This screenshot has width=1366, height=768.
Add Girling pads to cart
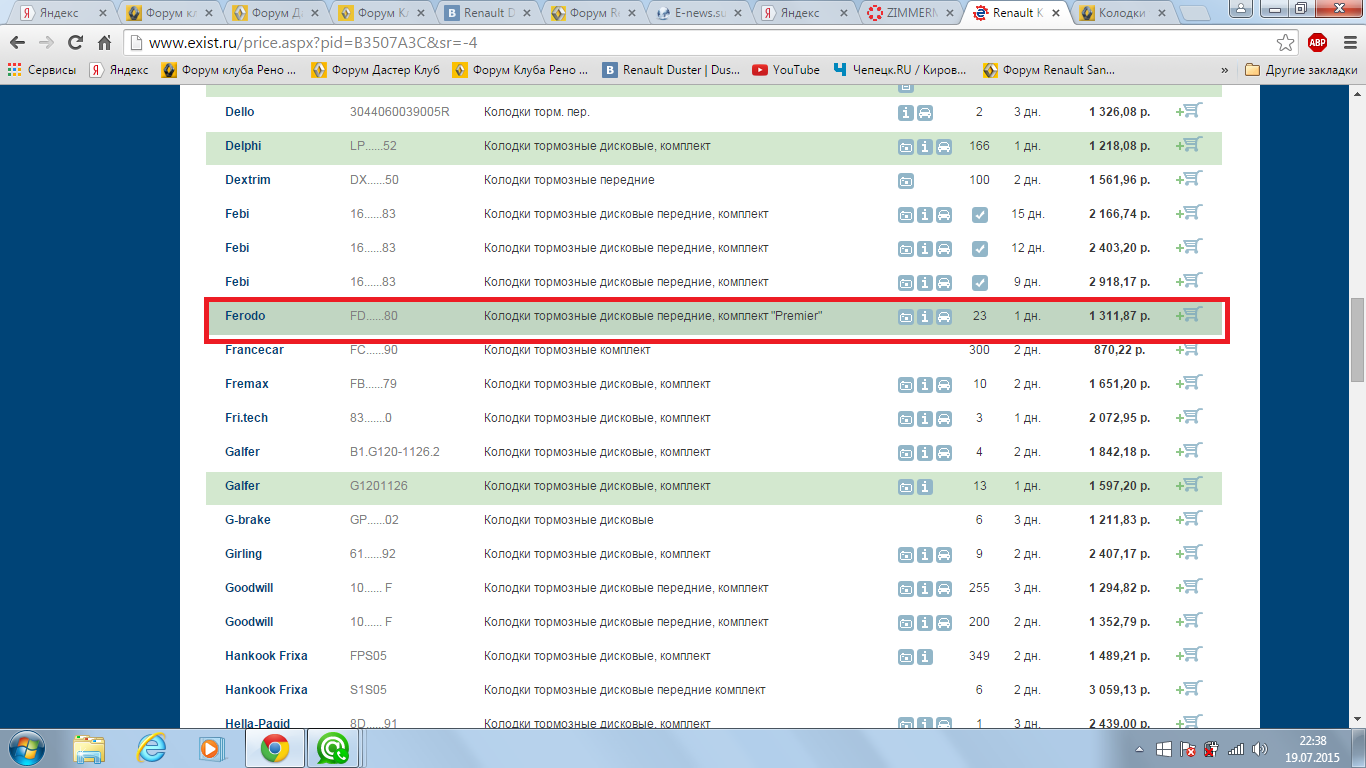[x=1189, y=553]
